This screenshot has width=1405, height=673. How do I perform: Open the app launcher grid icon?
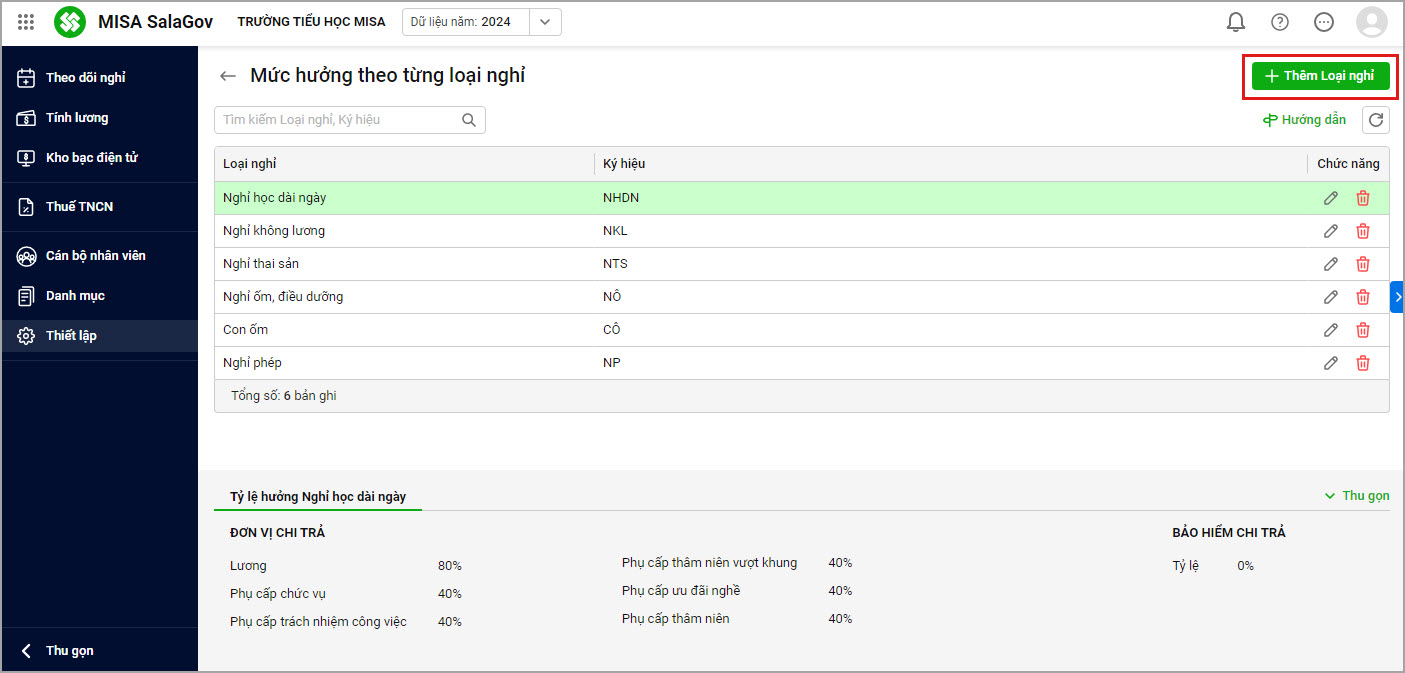pos(26,22)
